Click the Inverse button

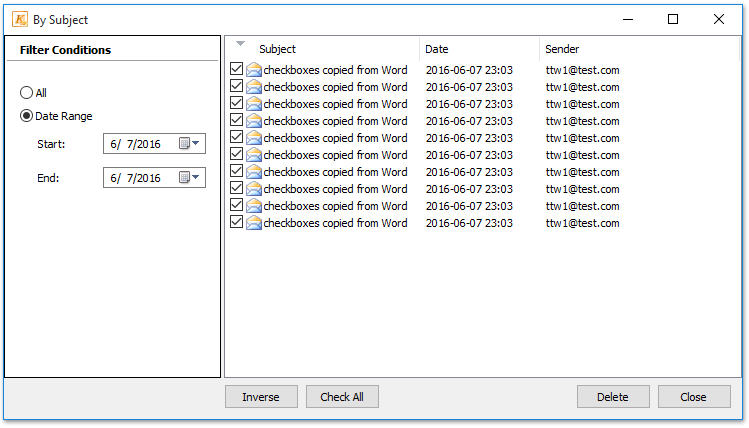tap(261, 396)
